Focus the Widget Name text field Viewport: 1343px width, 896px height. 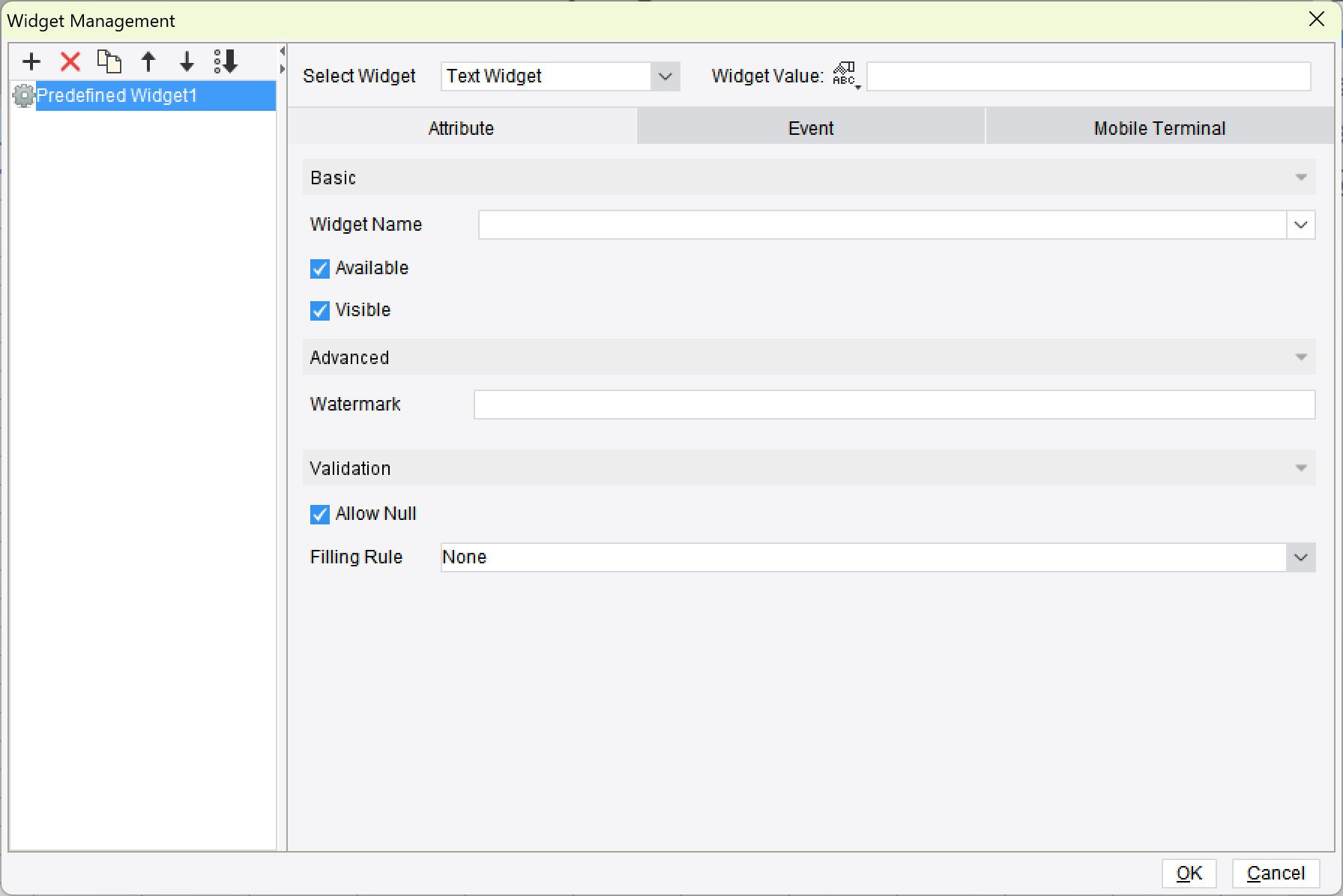[x=883, y=225]
